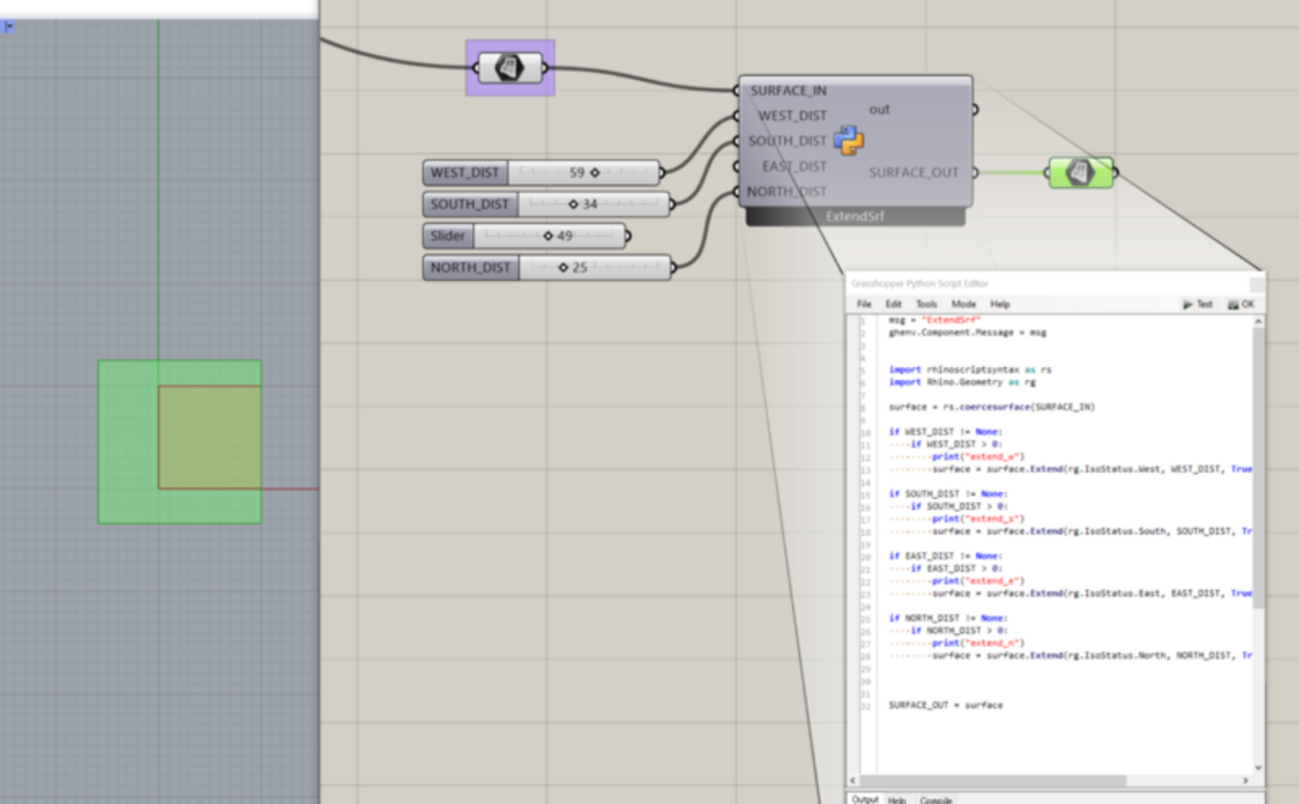Switch to the Output tab
Screen dimensions: 1299x804
tap(865, 799)
